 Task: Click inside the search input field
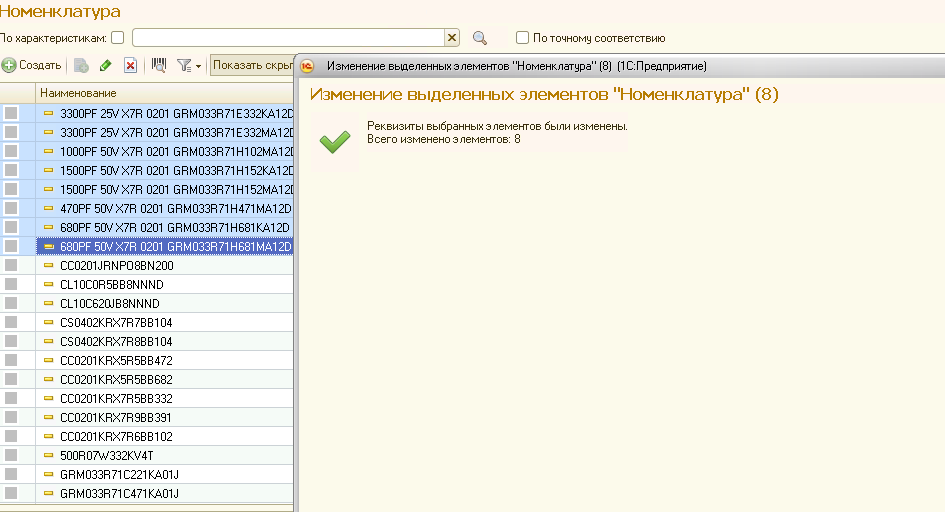point(288,38)
